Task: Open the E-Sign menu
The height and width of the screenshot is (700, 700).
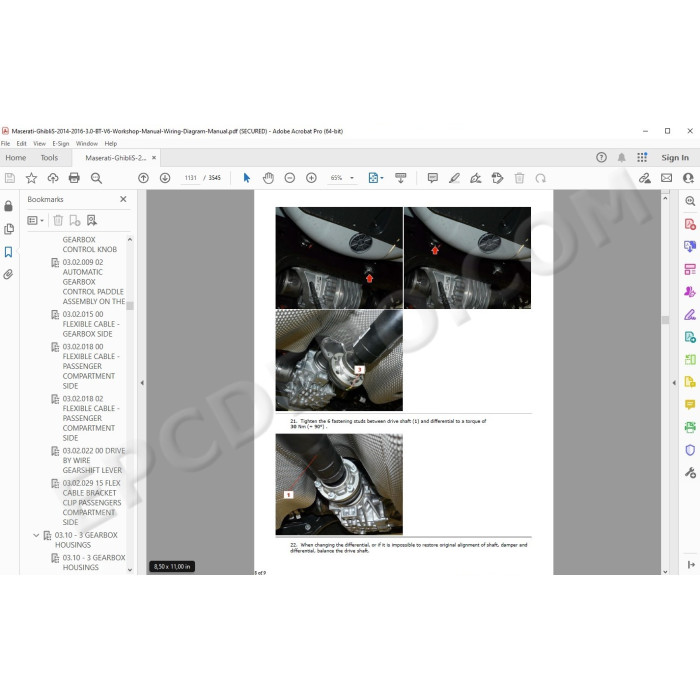Action: (x=61, y=144)
